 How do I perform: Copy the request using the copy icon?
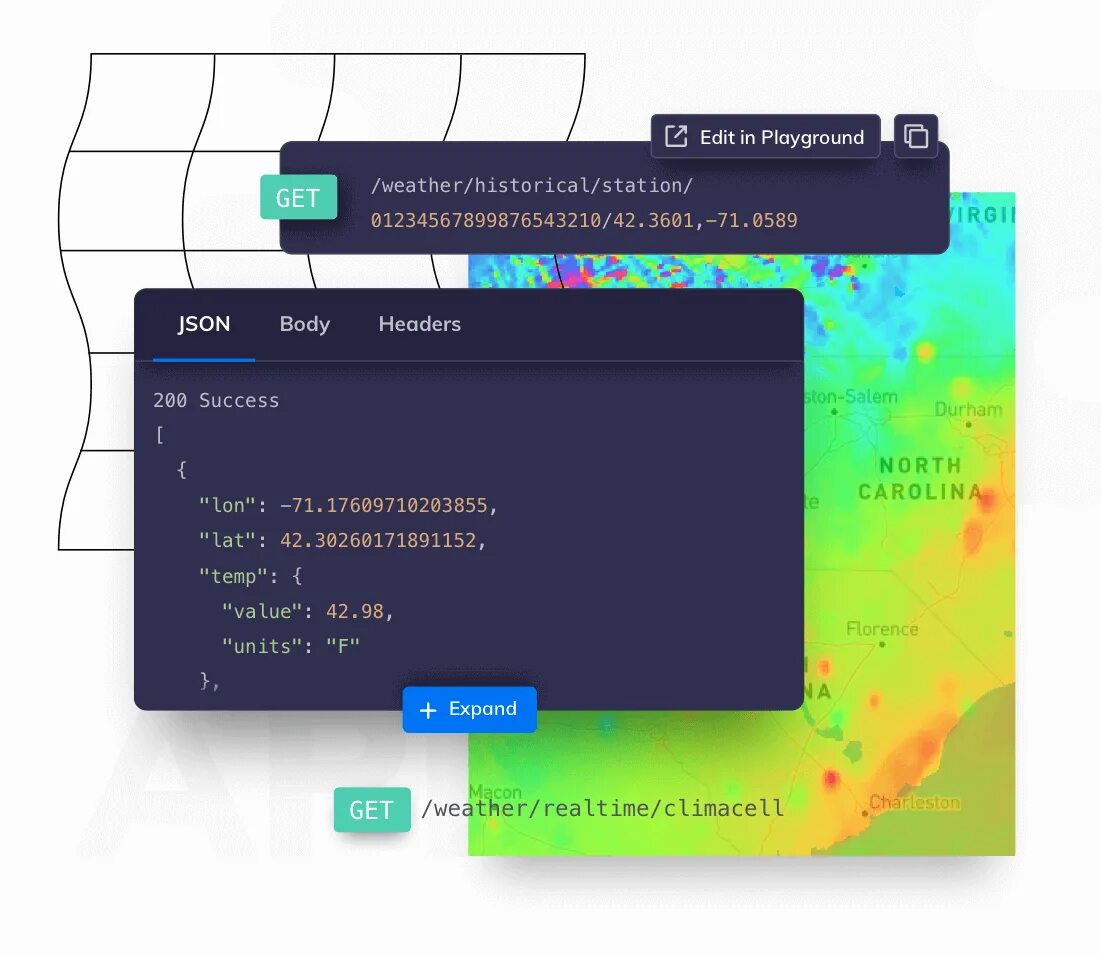tap(916, 136)
